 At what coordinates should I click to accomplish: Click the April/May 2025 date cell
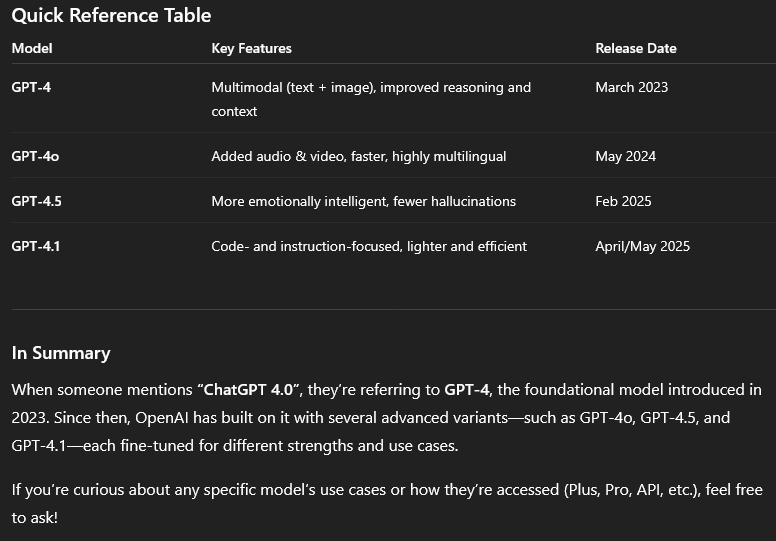pos(642,246)
